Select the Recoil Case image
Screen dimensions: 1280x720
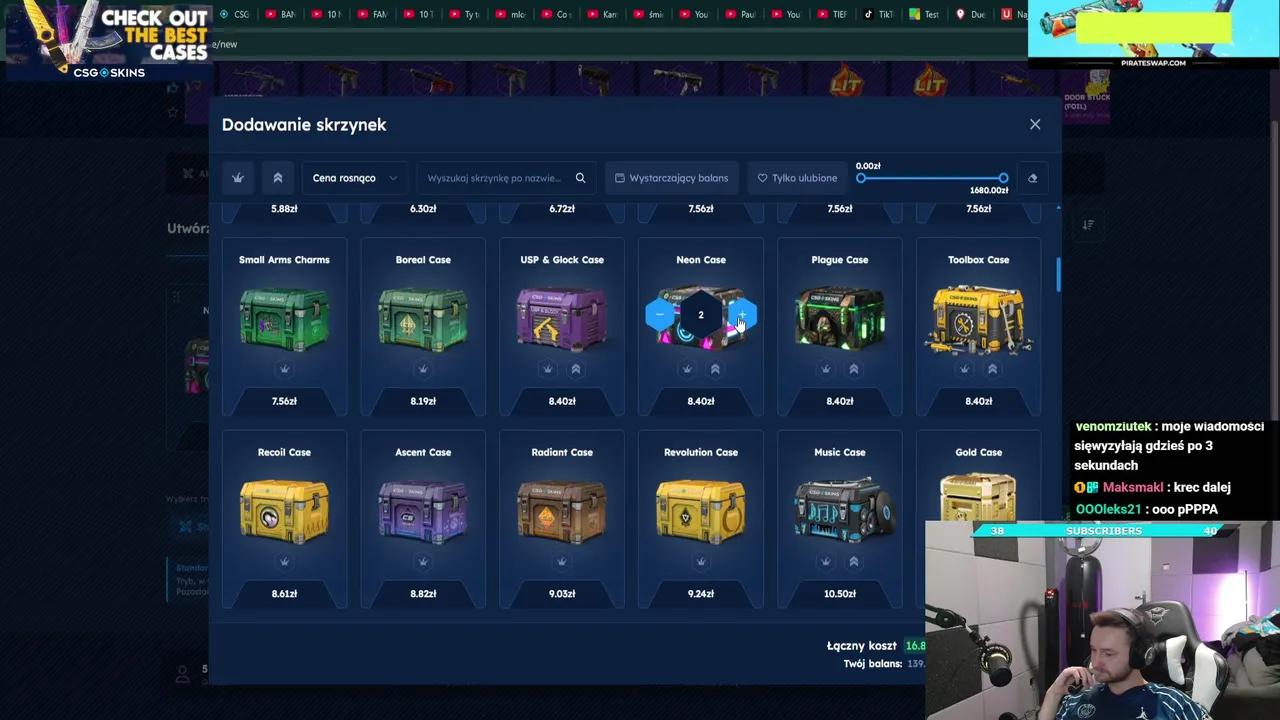click(284, 511)
